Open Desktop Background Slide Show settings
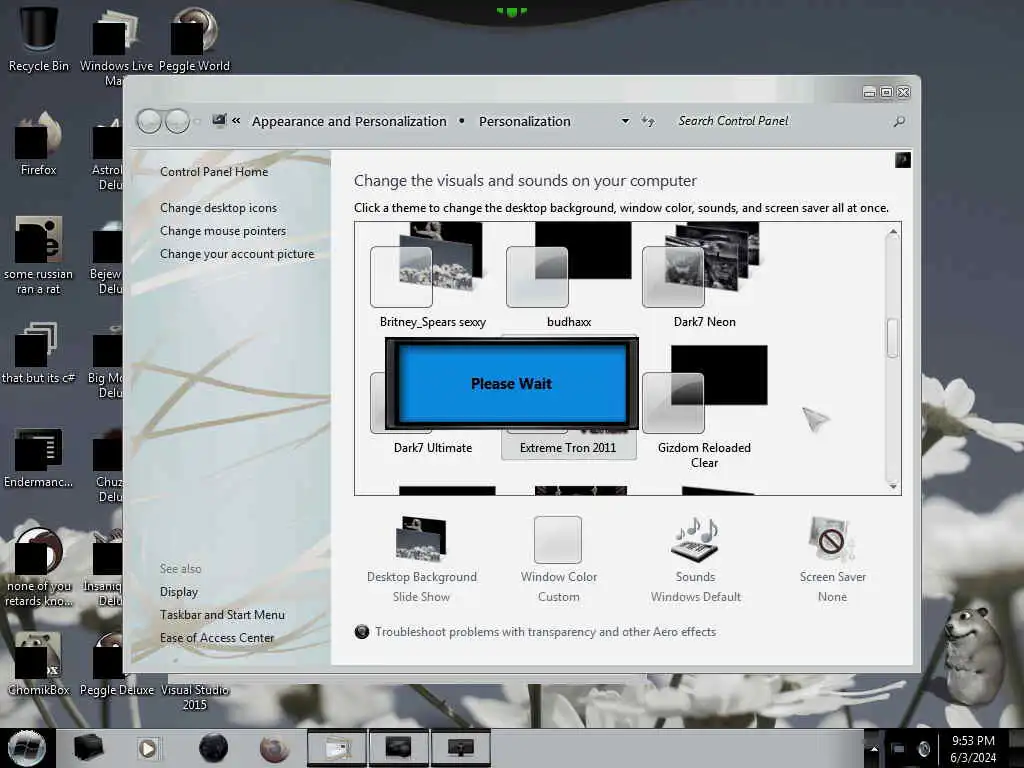1024x768 pixels. pyautogui.click(x=421, y=559)
